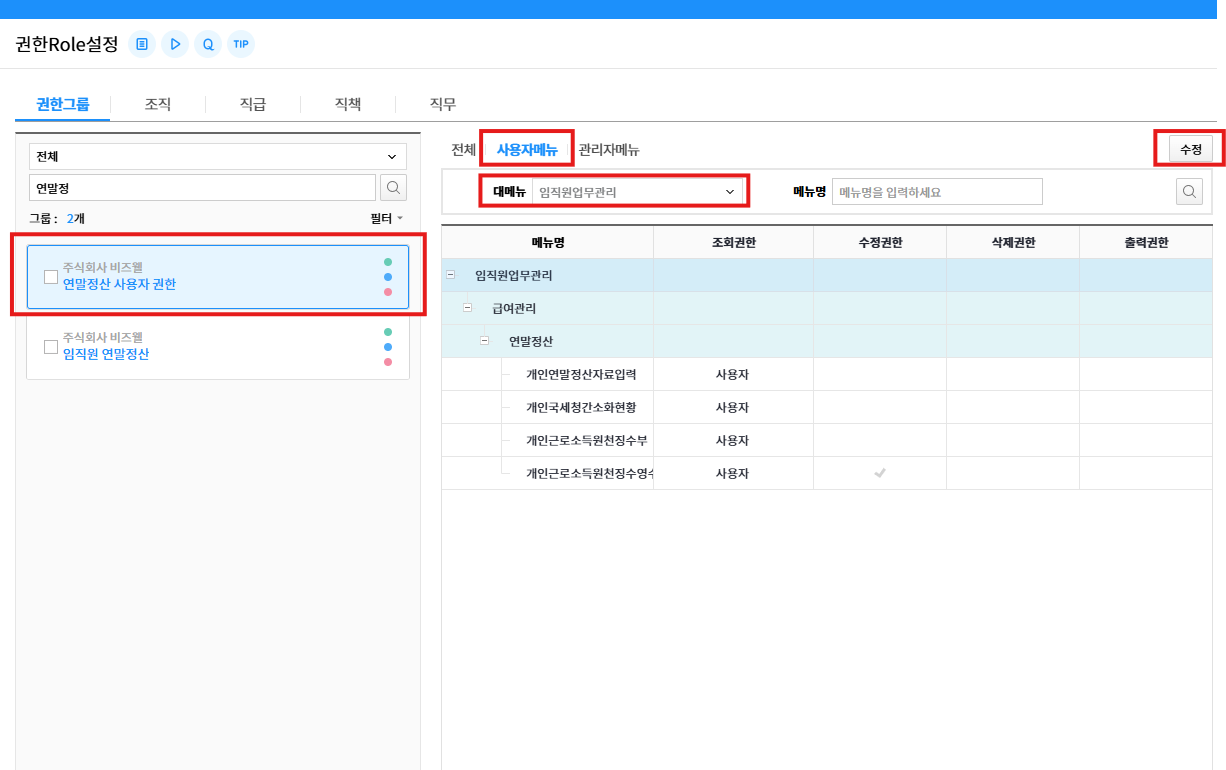This screenshot has width=1226, height=770.
Task: Click the 메뉴명 search magnifier icon
Action: coord(1189,192)
